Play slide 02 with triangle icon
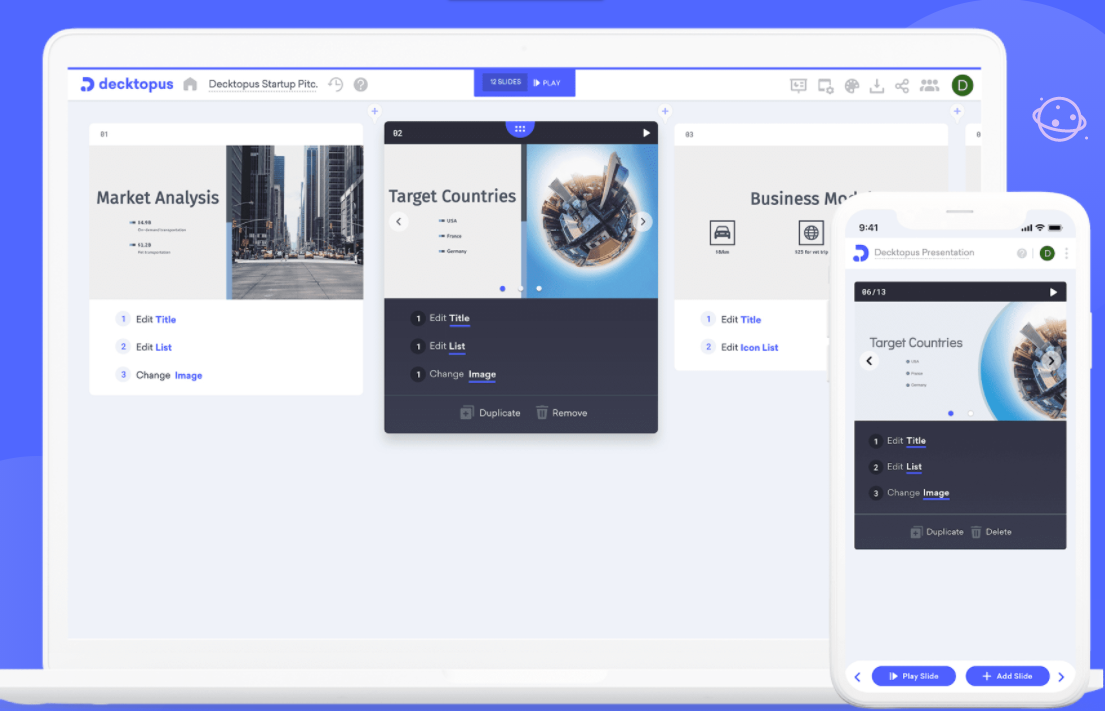Viewport: 1105px width, 711px height. (646, 132)
